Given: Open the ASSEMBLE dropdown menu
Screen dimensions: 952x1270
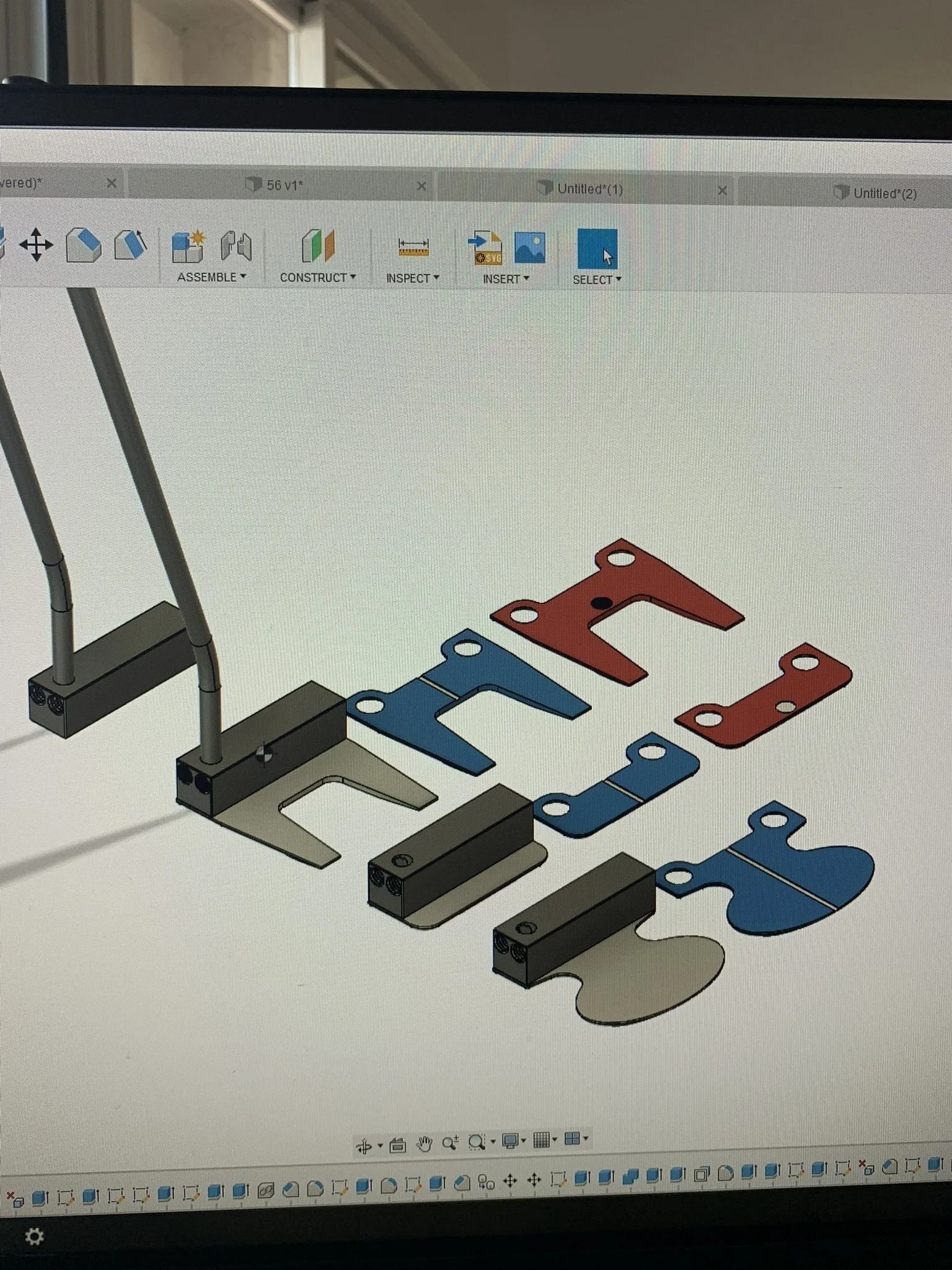Looking at the screenshot, I should (x=211, y=277).
